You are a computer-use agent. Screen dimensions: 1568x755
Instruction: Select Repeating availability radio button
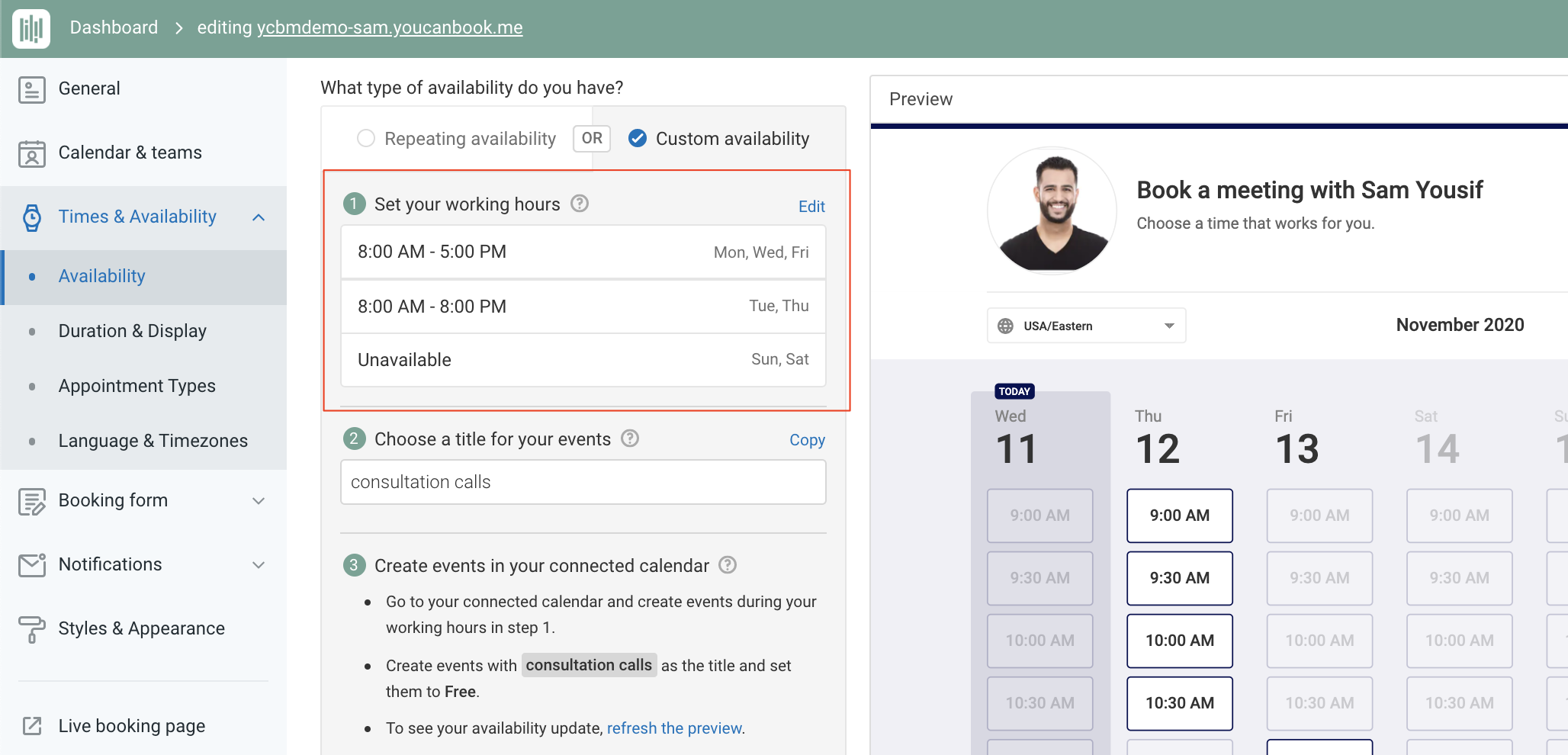click(366, 138)
